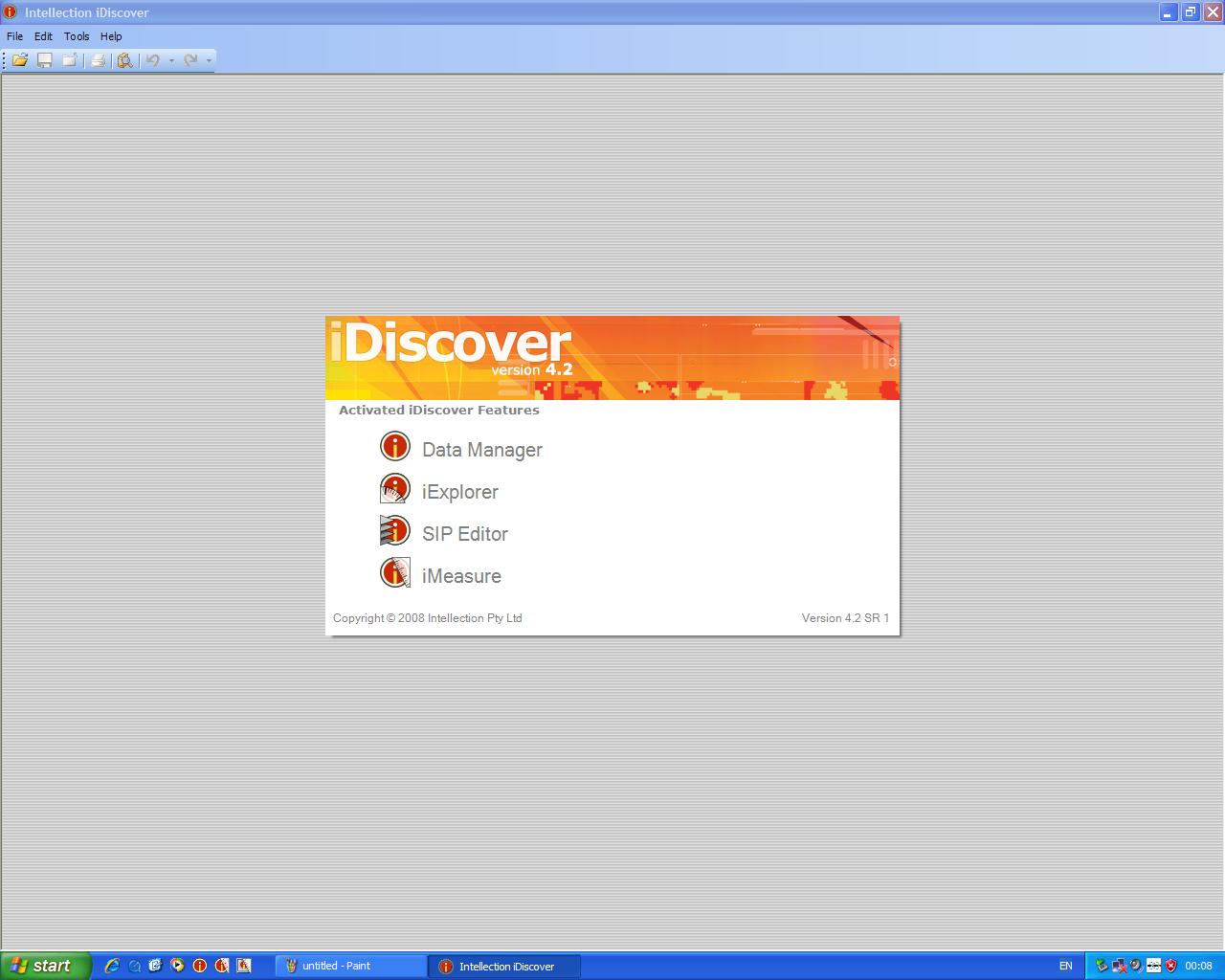Click the Undo arrow toolbar icon
Viewport: 1225px width, 980px height.
tap(152, 60)
